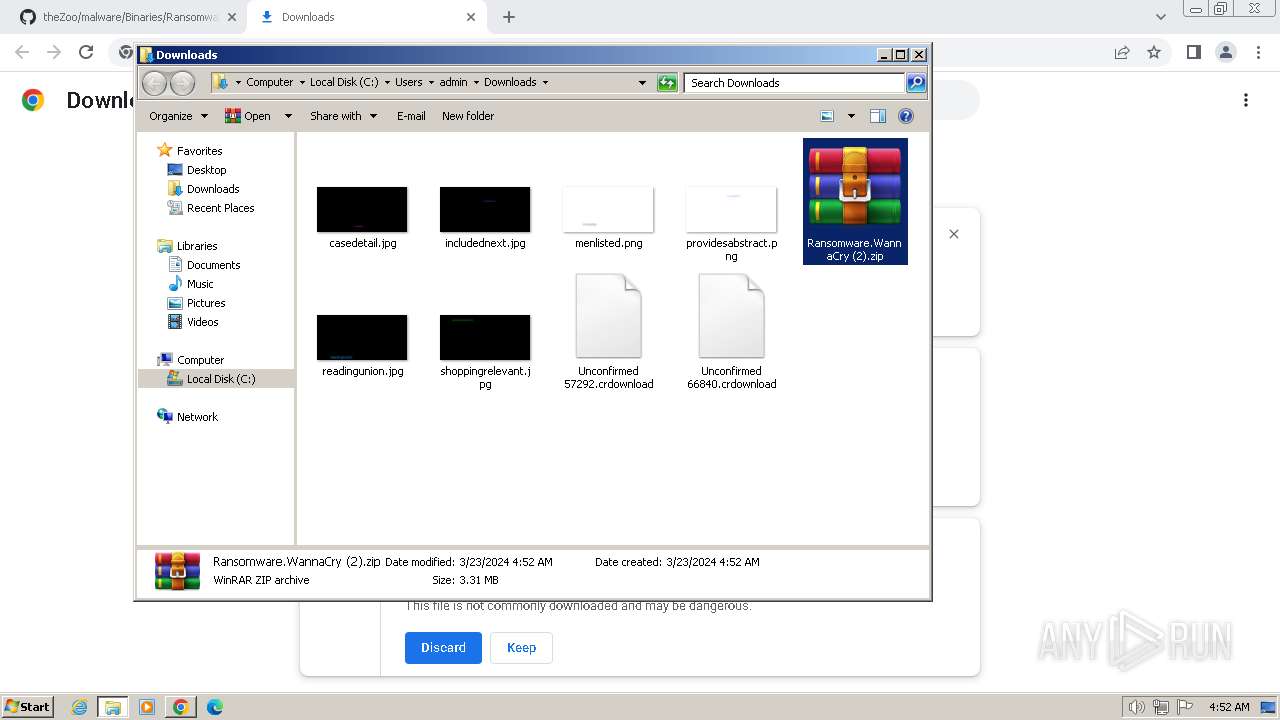Toggle the preview pane button
The image size is (1280, 720).
pyautogui.click(x=878, y=116)
